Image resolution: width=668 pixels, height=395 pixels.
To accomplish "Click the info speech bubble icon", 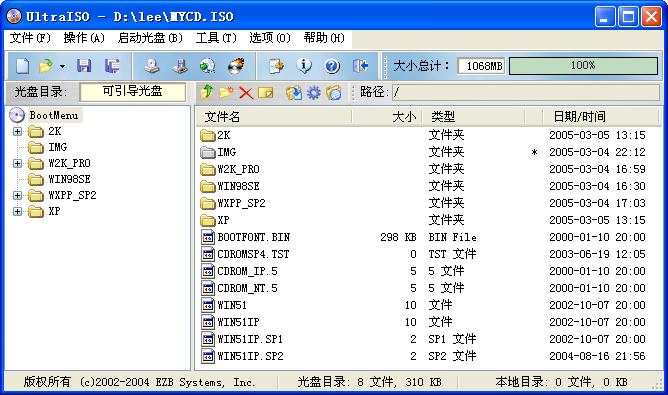I will coord(304,66).
